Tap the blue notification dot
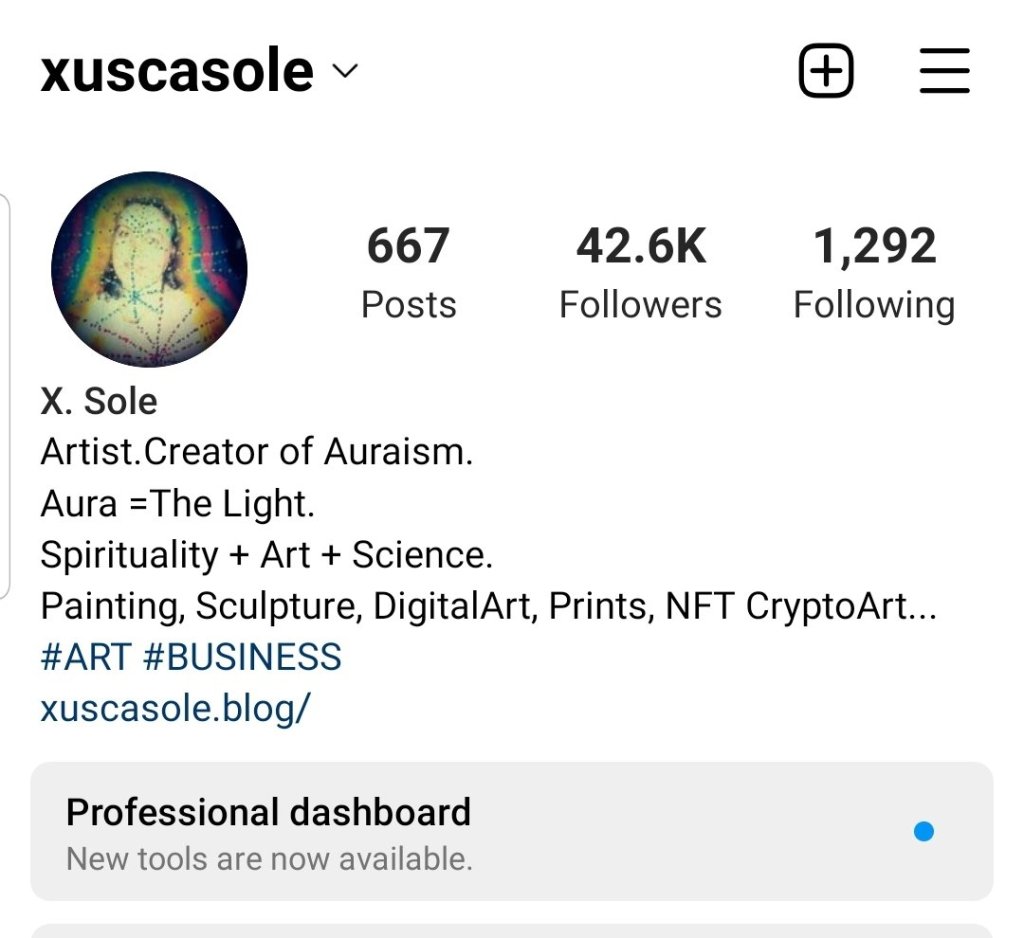The height and width of the screenshot is (938, 1024). click(x=924, y=831)
